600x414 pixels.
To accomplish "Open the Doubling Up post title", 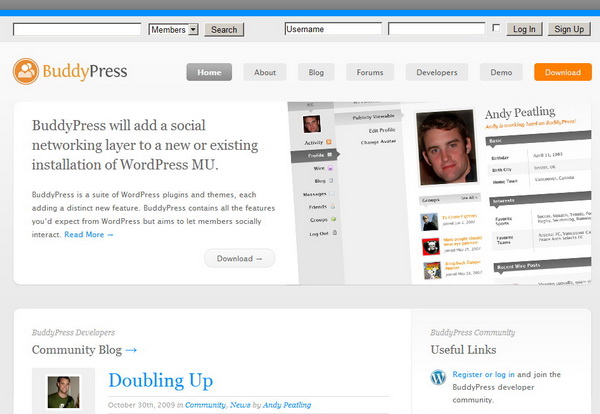I will pos(160,381).
